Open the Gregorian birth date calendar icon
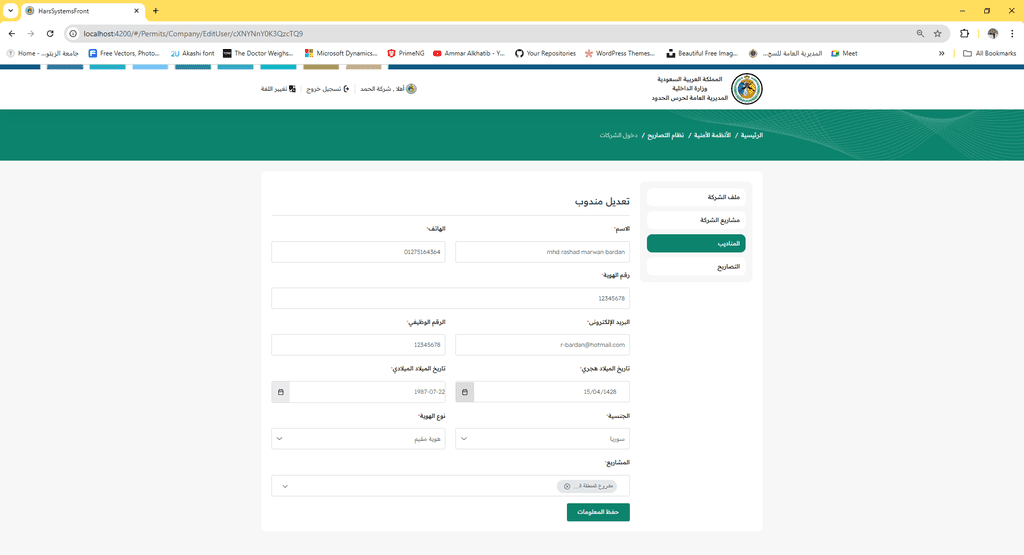This screenshot has width=1024, height=555. point(281,392)
